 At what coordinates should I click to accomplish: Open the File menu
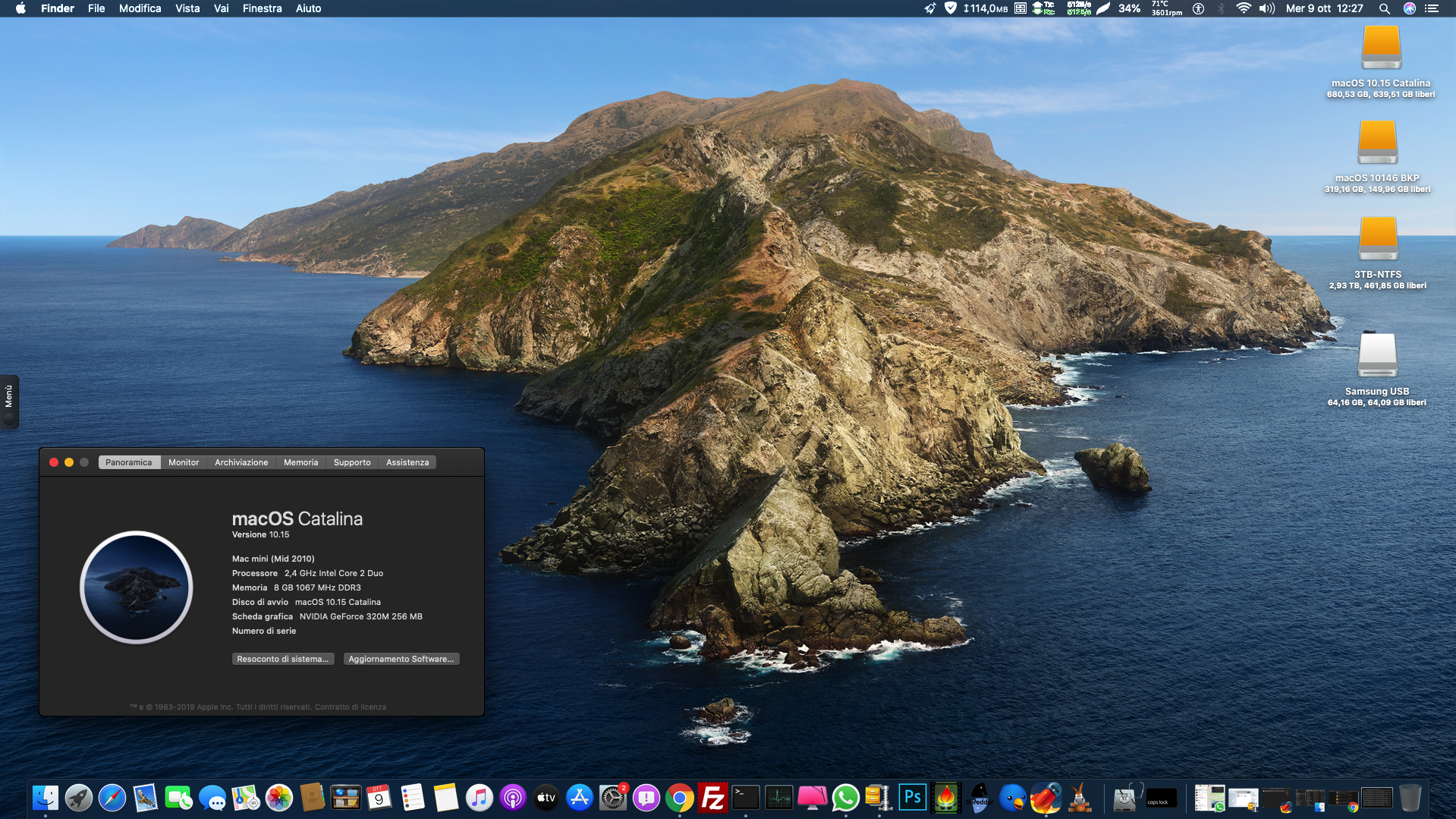(96, 8)
